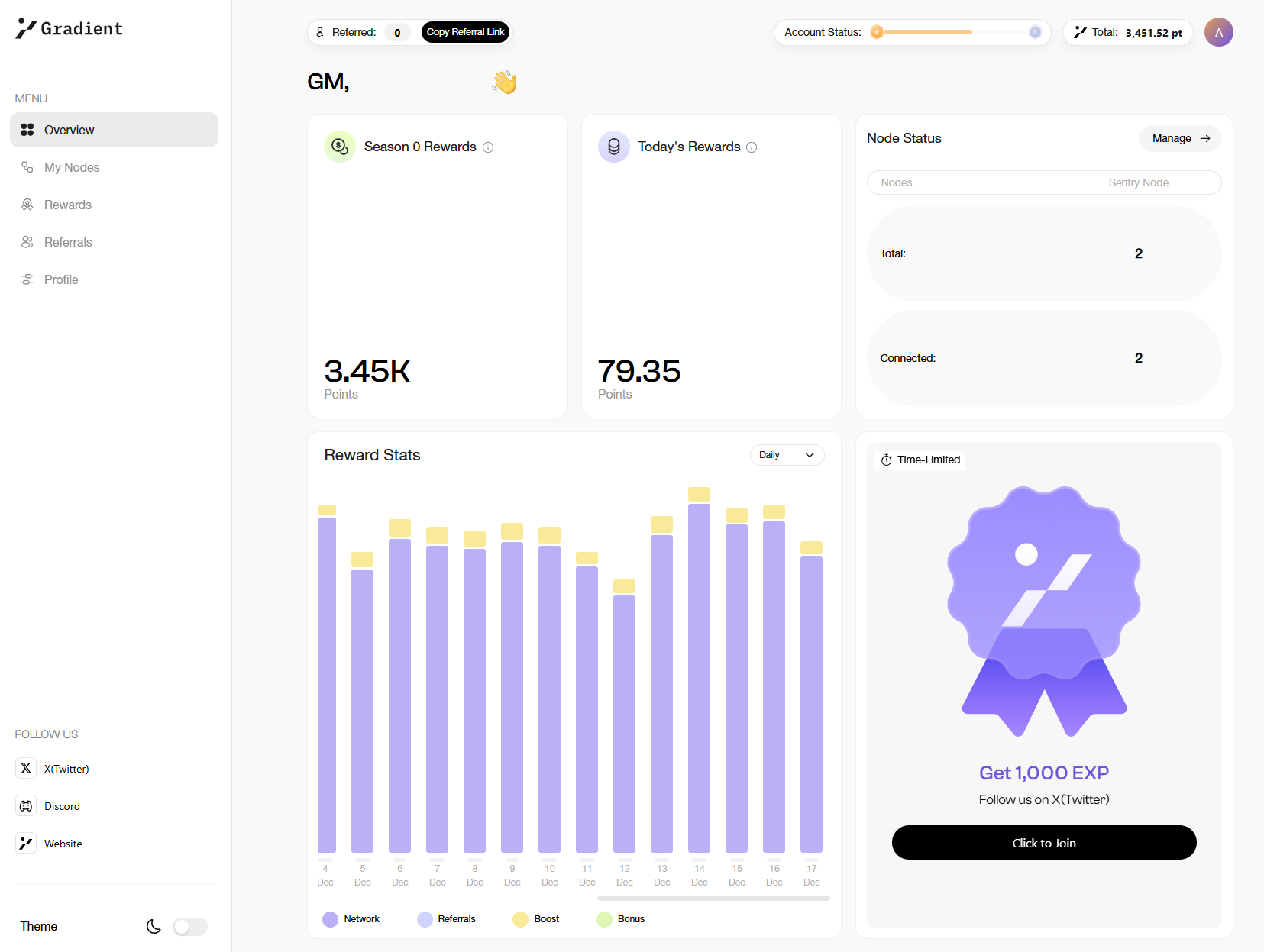Image resolution: width=1264 pixels, height=952 pixels.
Task: Click Manage in Node Status
Action: 1180,138
